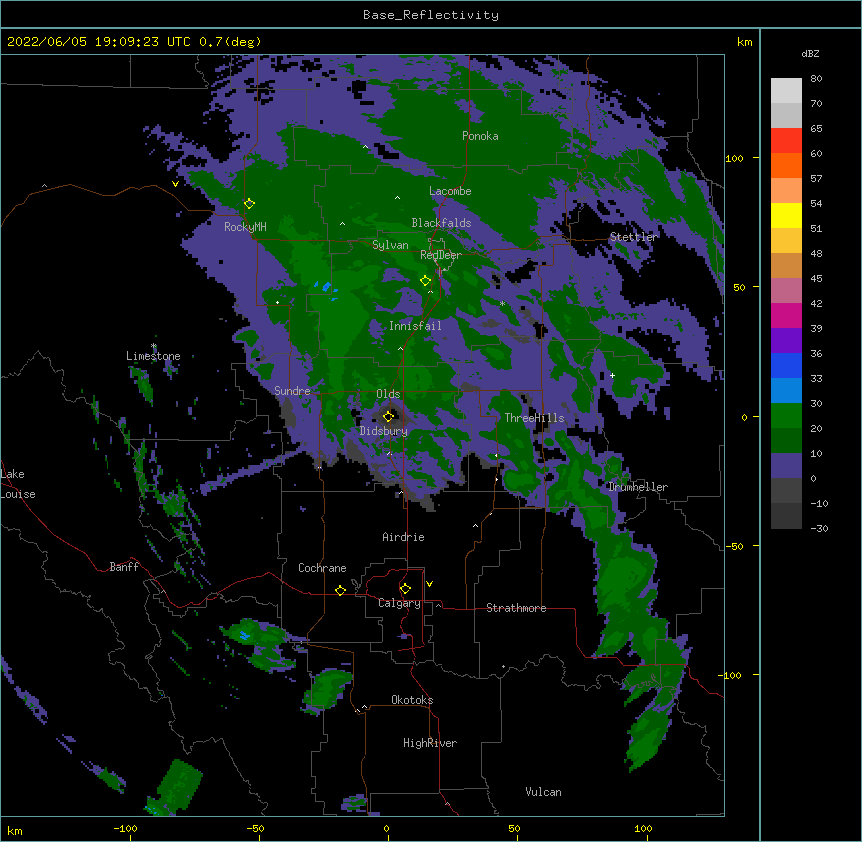862x842 pixels.
Task: Click the Cochrane town label
Action: [x=322, y=568]
